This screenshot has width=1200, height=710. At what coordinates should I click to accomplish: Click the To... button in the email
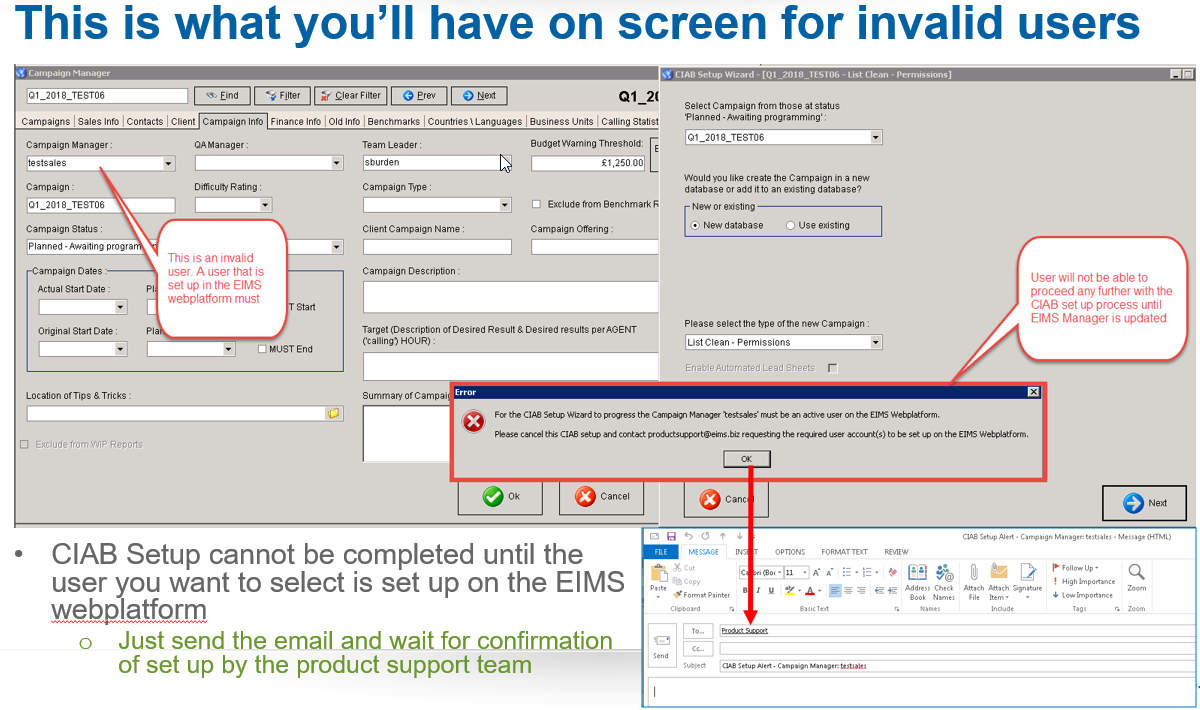click(x=696, y=631)
